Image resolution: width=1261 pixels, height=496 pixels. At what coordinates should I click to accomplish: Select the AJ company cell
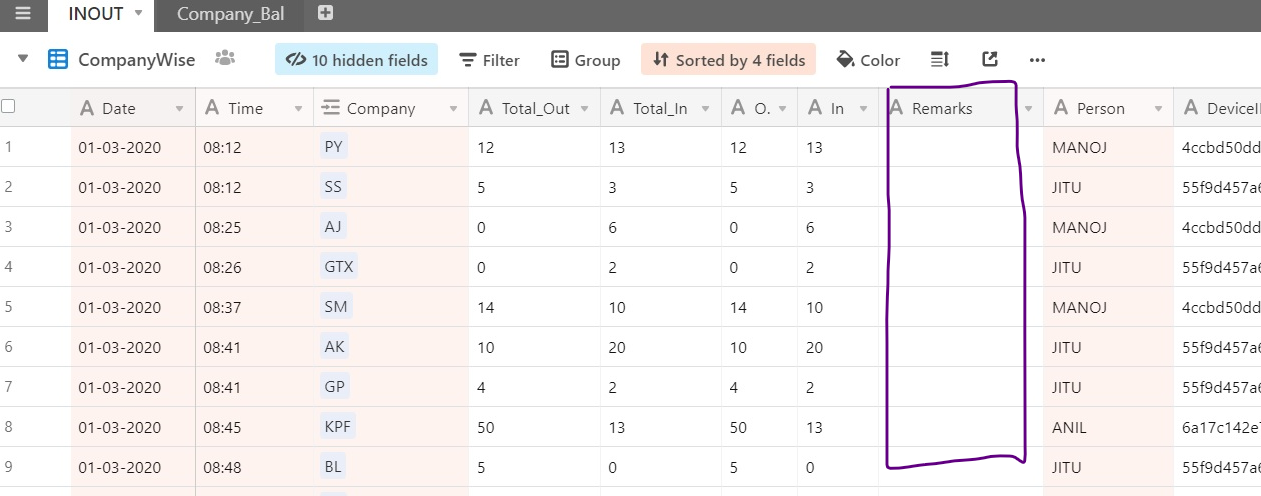tap(392, 227)
